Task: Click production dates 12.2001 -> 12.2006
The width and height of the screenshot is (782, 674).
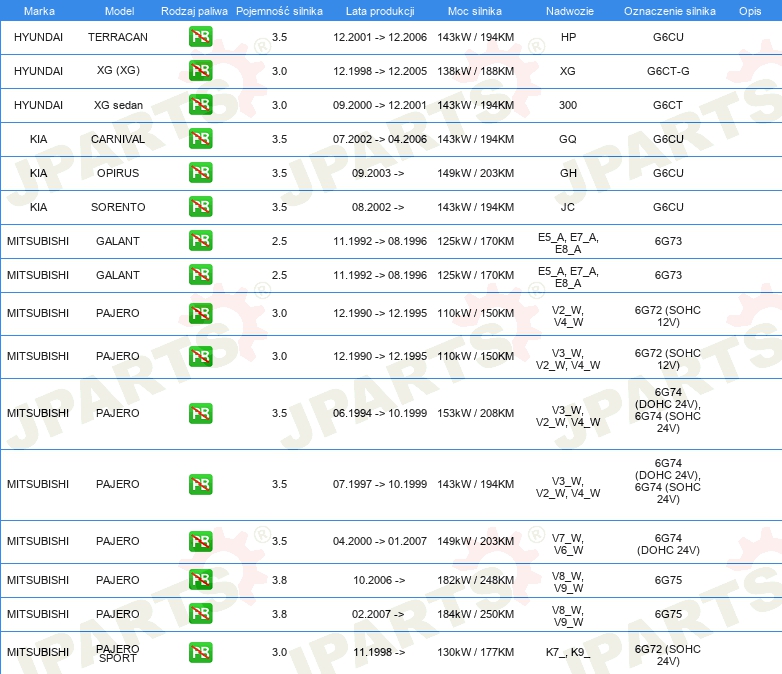Action: click(x=380, y=37)
